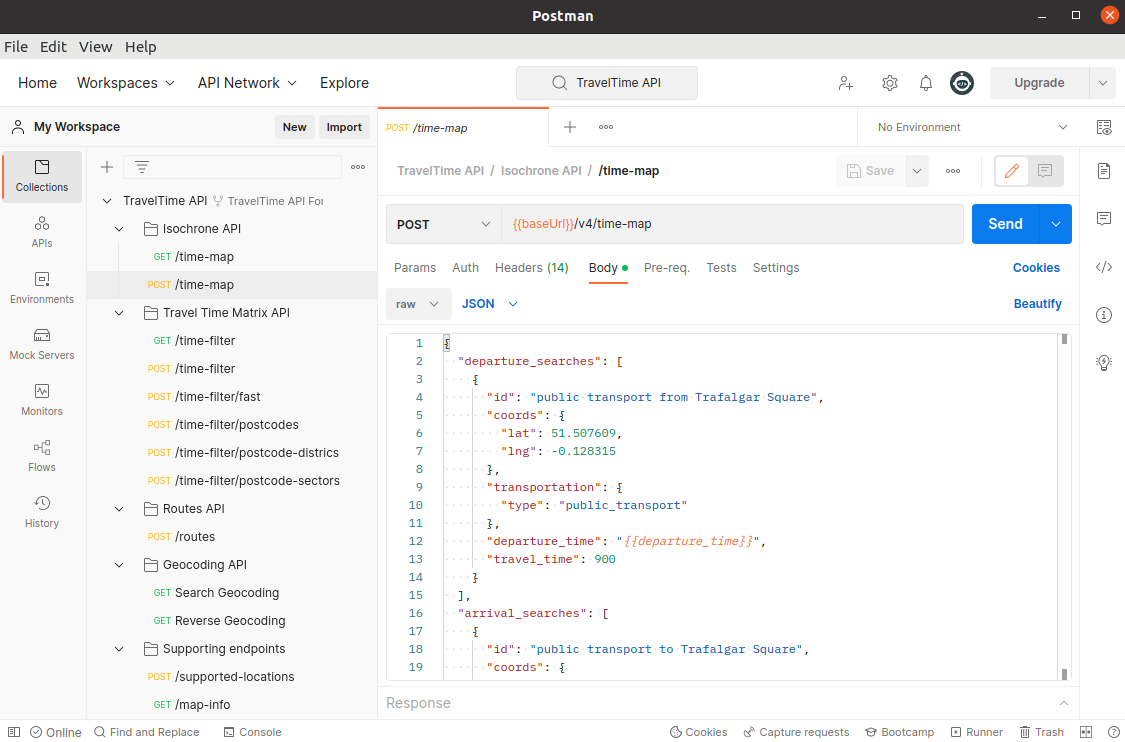
Task: Beautify the JSON request body
Action: 1037,303
